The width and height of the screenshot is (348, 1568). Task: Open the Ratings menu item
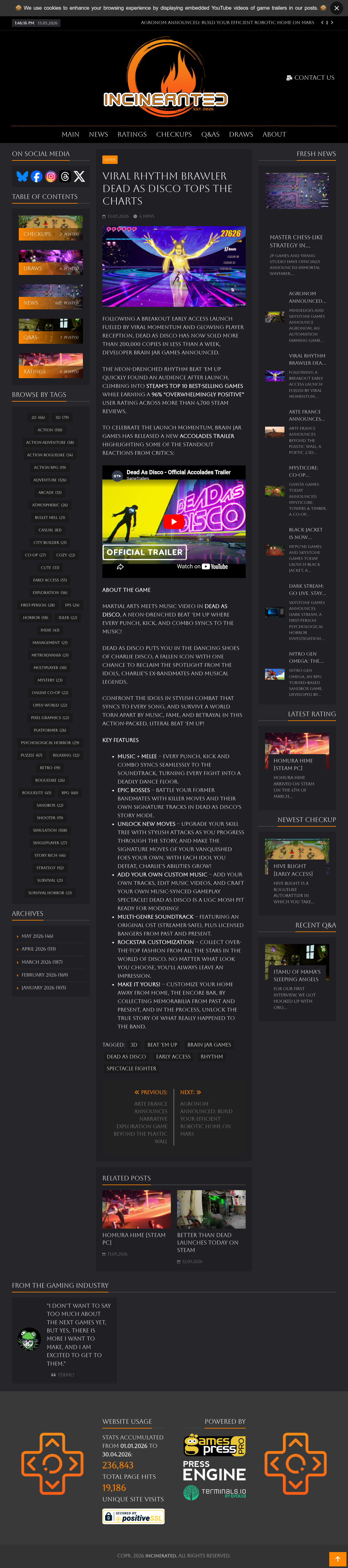(132, 134)
